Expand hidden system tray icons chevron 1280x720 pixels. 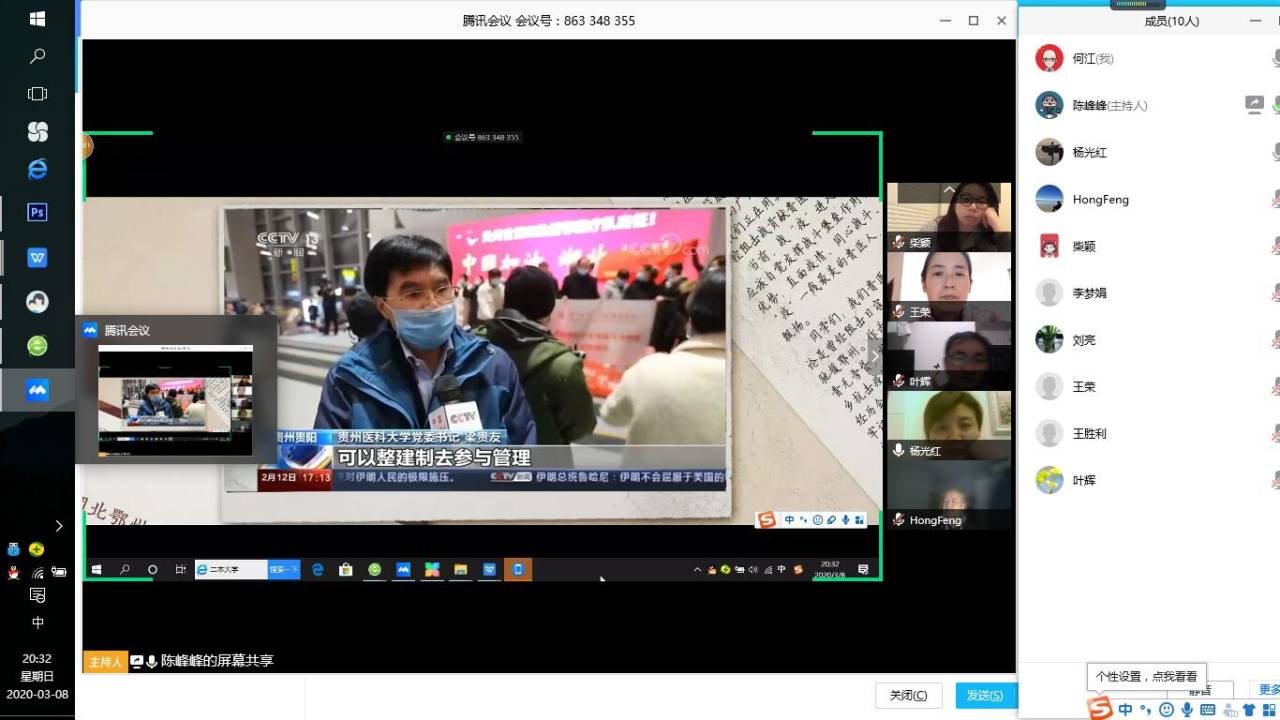(x=59, y=526)
